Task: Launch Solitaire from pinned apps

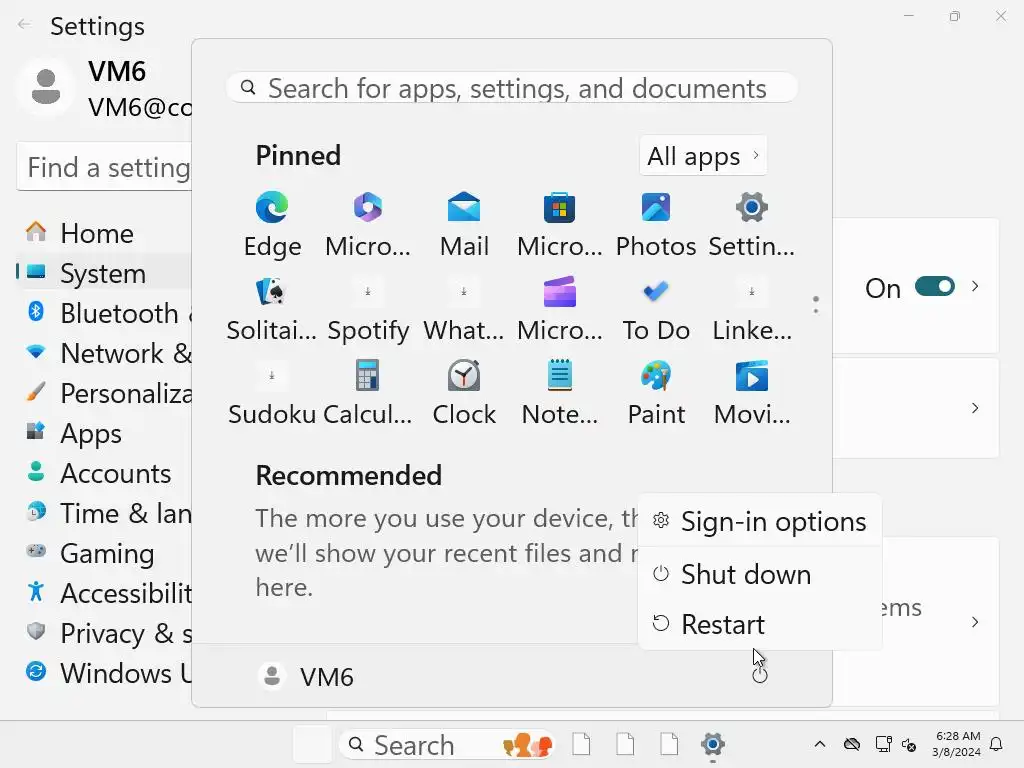Action: pyautogui.click(x=272, y=309)
